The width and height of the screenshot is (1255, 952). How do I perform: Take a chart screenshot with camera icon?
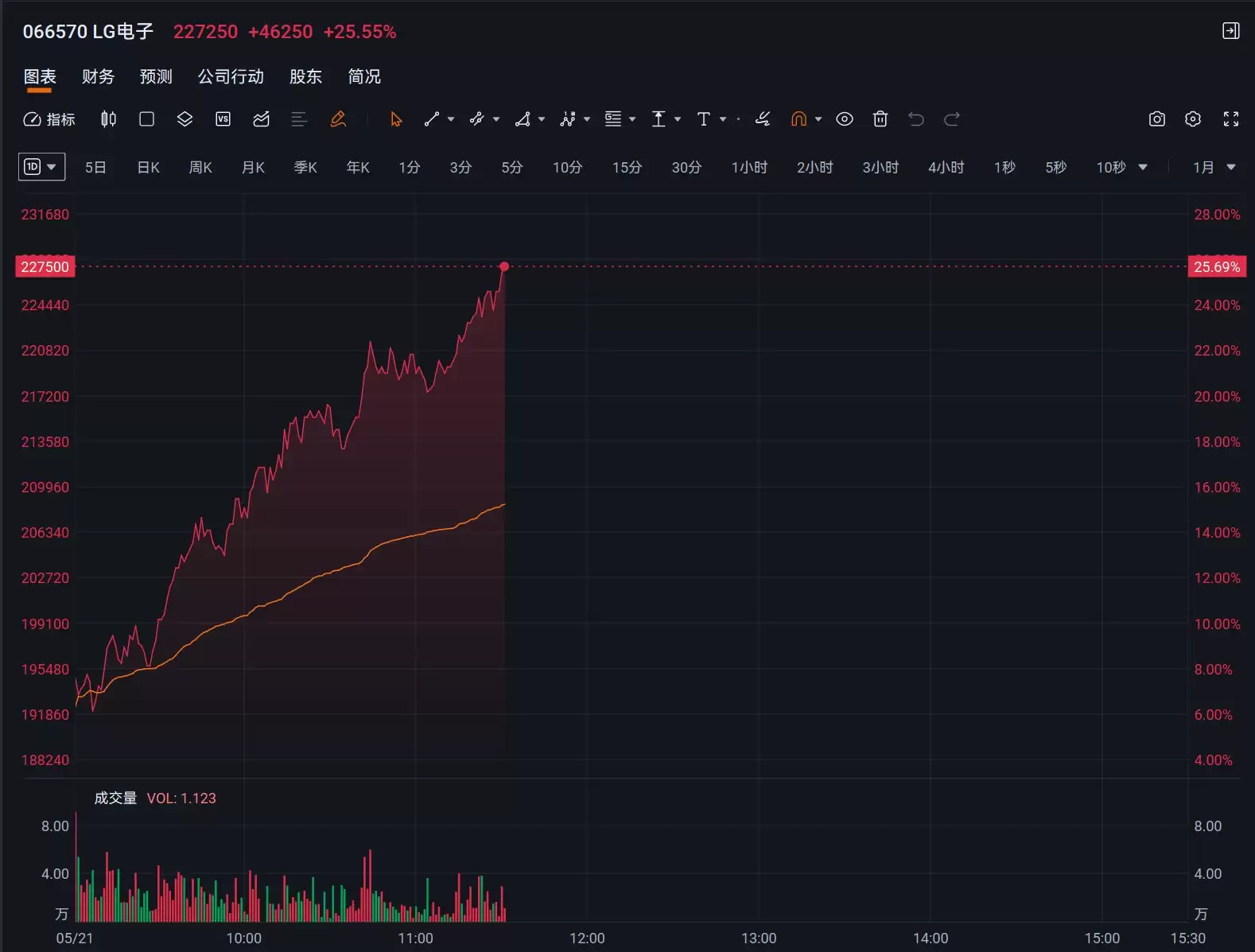[1157, 119]
